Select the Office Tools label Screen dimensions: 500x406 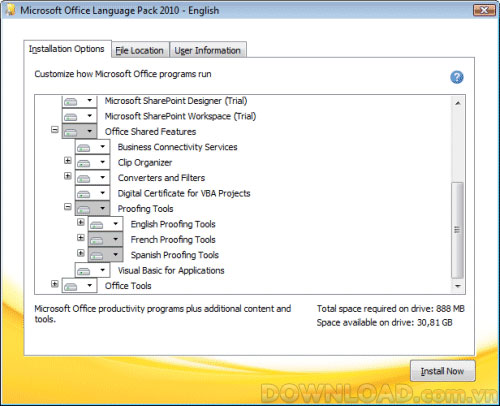click(128, 285)
